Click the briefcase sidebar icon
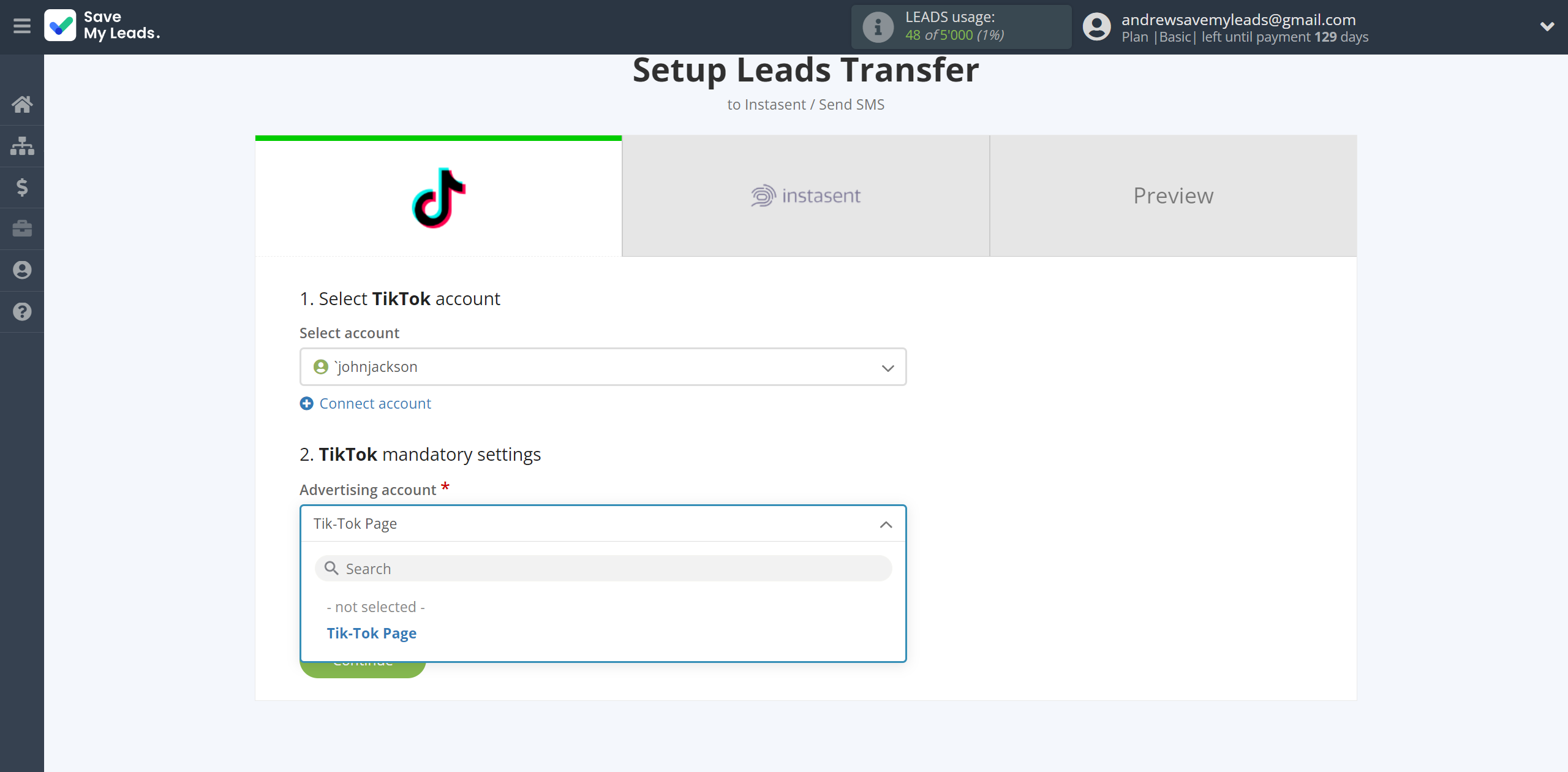 [22, 228]
